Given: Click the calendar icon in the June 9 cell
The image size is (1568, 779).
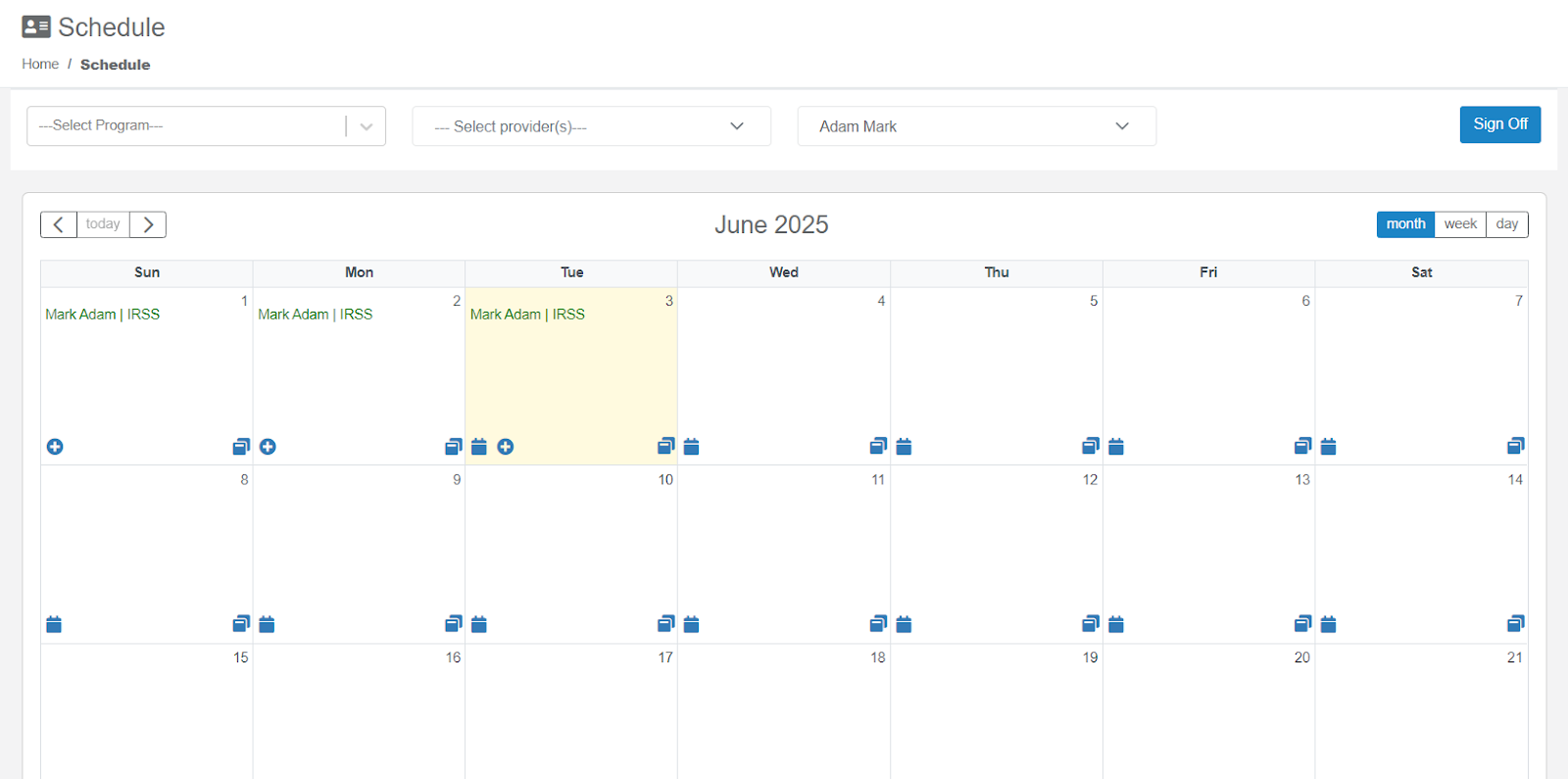Looking at the screenshot, I should click(x=267, y=624).
